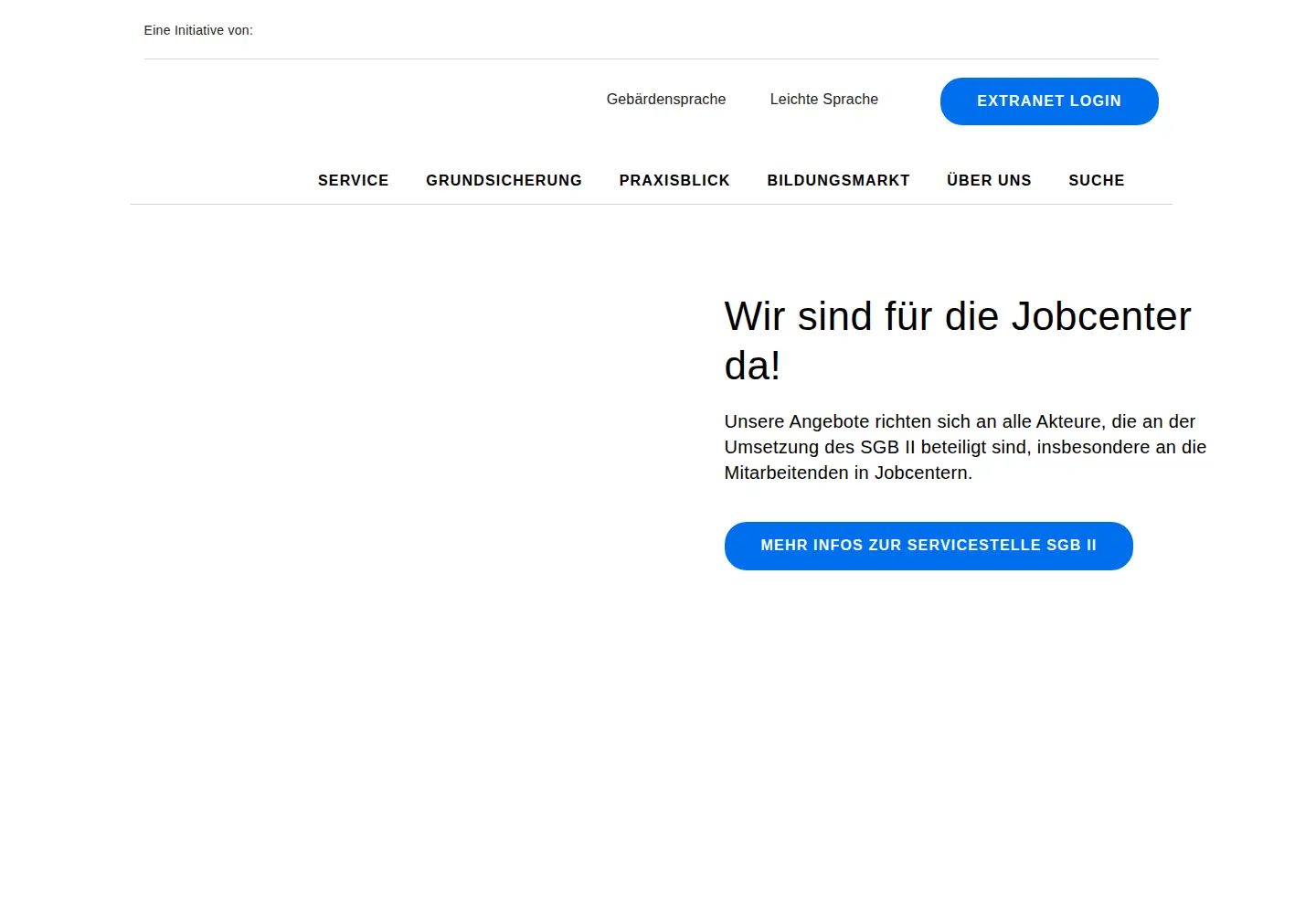
Task: Go to Über Uns
Action: coord(989,180)
